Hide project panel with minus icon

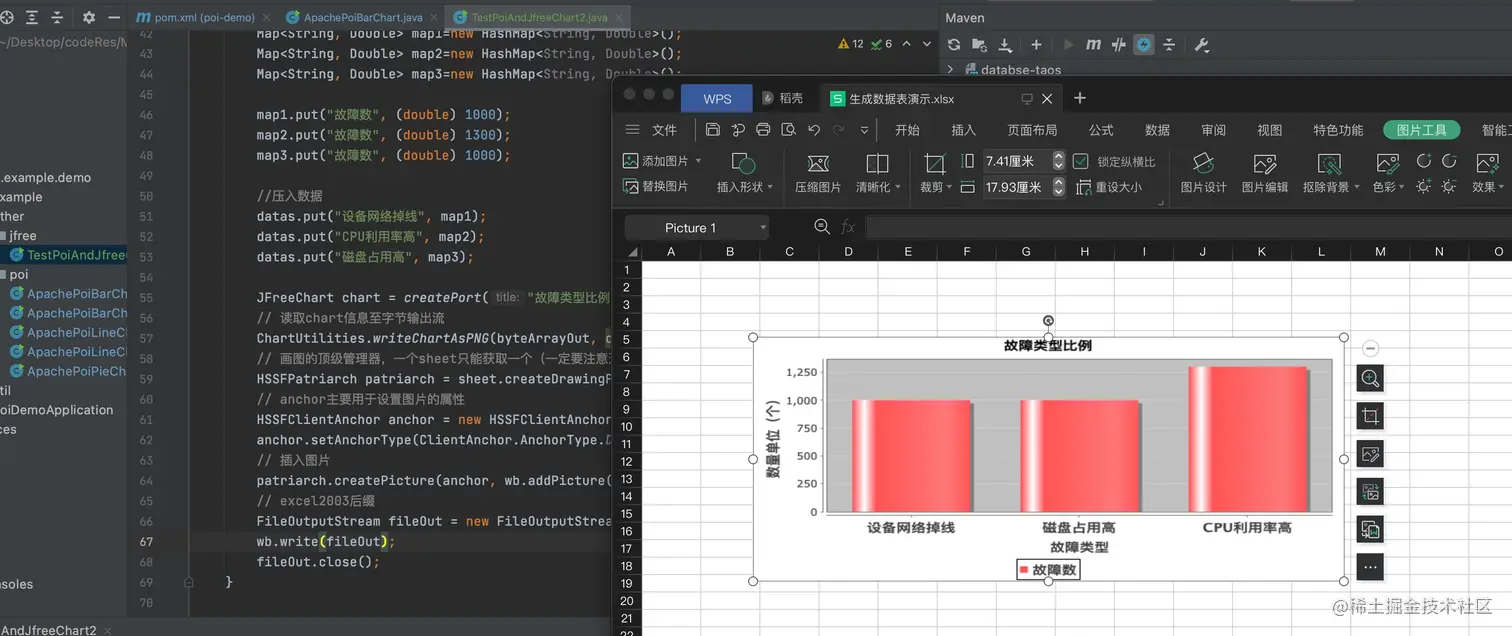pos(113,18)
